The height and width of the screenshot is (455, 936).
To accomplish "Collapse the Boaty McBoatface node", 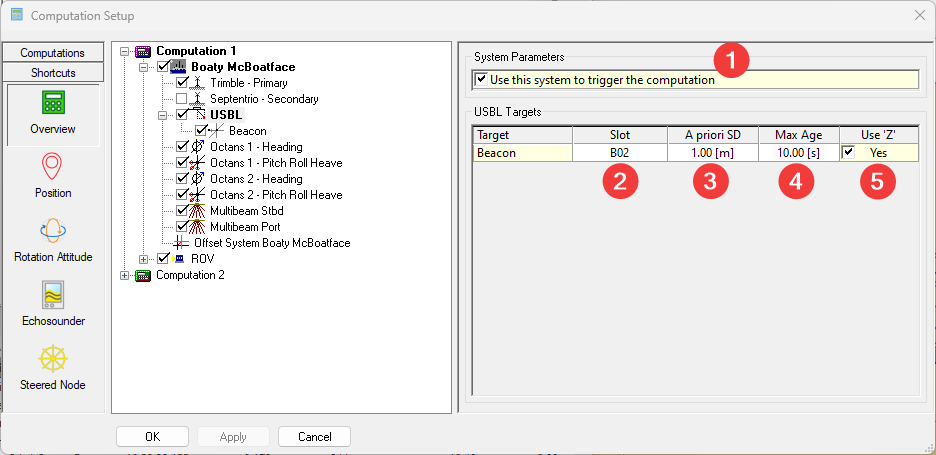I will 144,67.
